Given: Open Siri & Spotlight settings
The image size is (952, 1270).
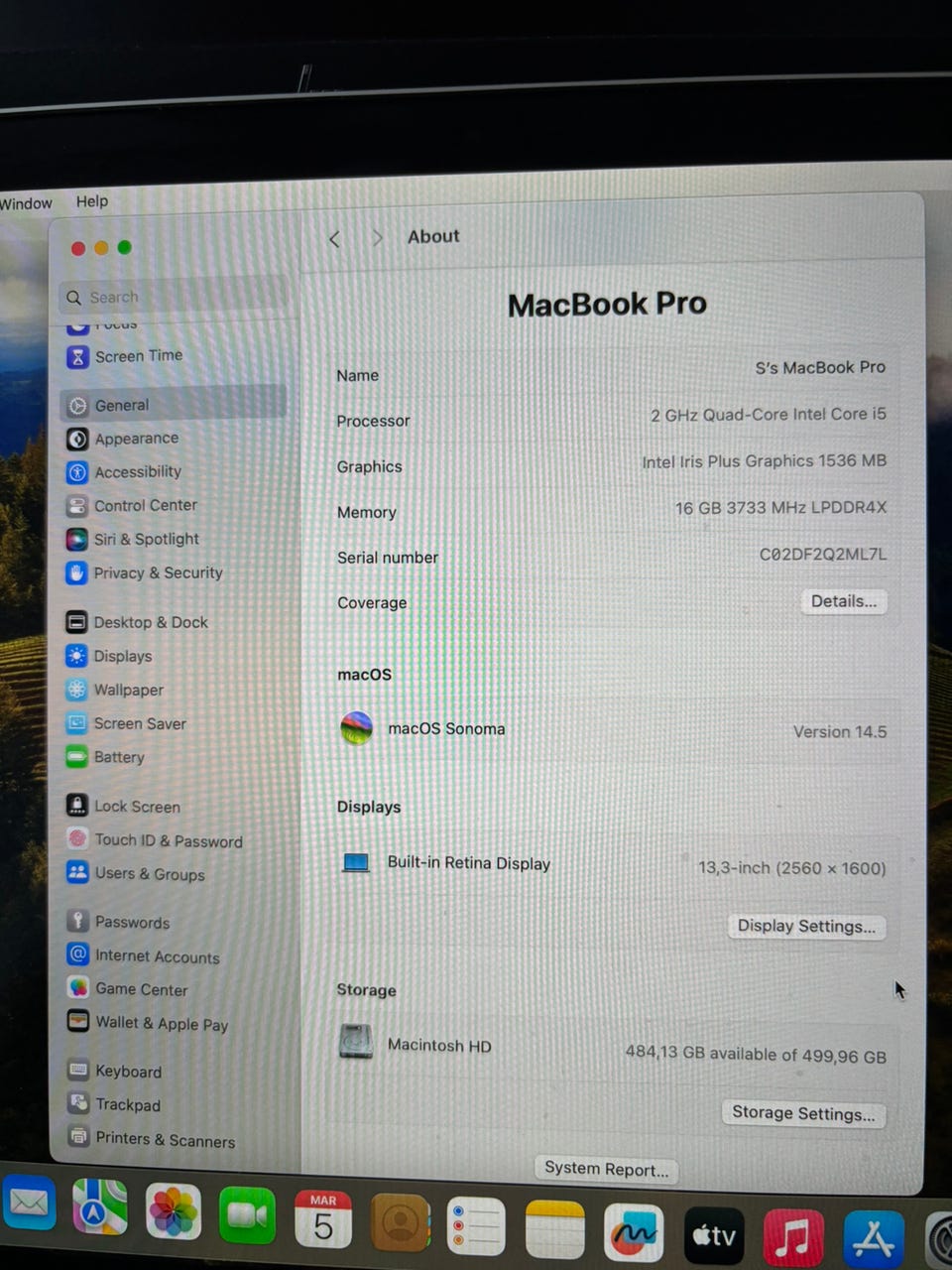Looking at the screenshot, I should (133, 539).
